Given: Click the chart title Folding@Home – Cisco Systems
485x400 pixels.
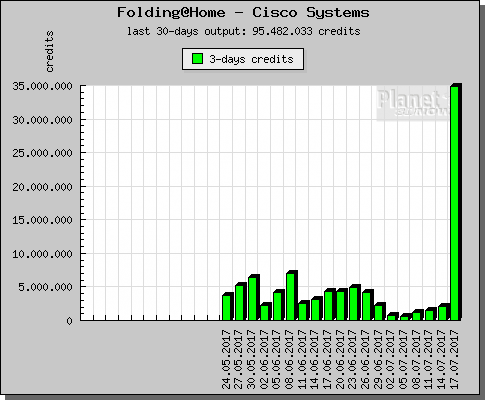Looking at the screenshot, I should [x=243, y=13].
